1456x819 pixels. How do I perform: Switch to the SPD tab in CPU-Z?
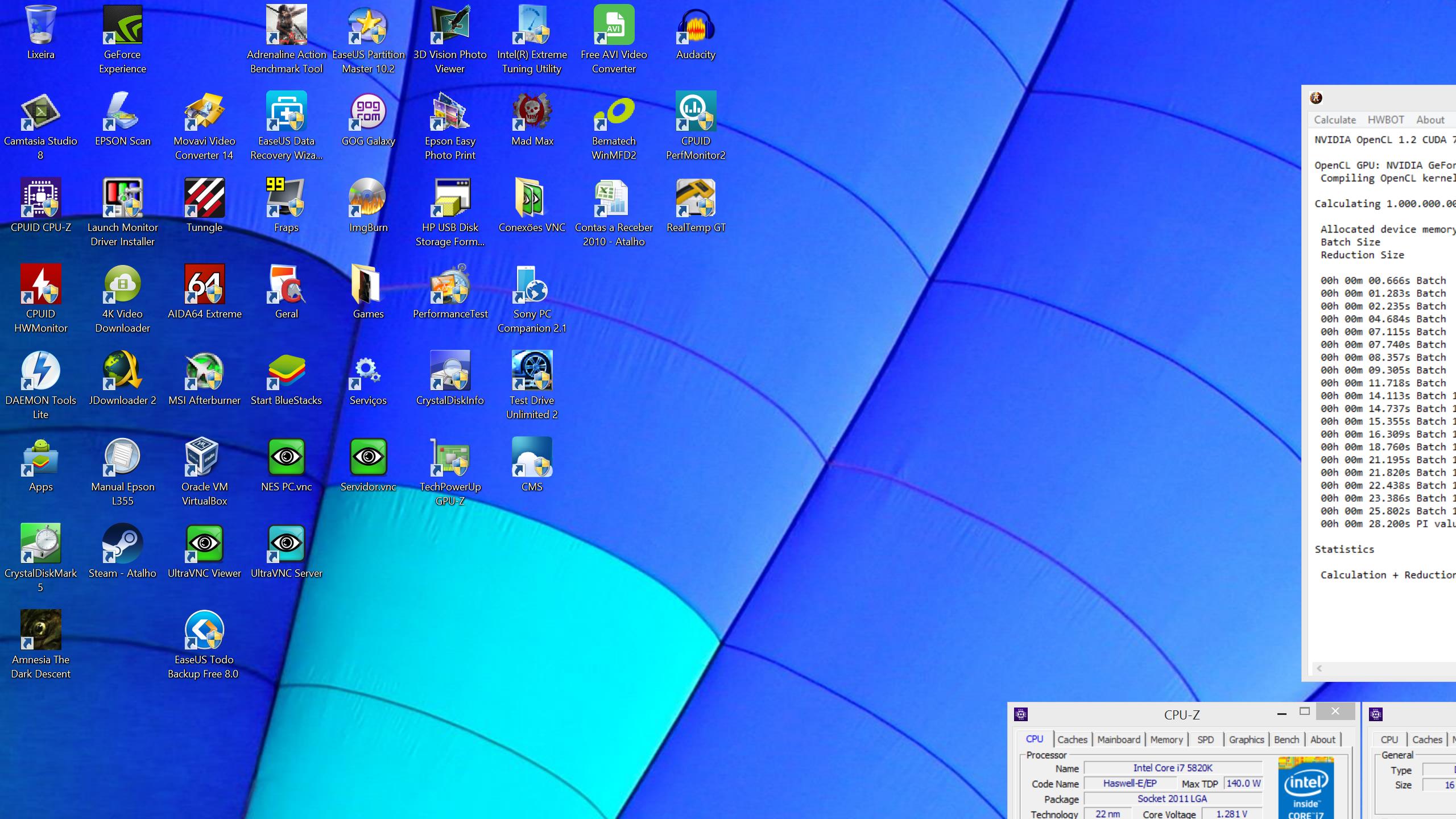click(1205, 739)
